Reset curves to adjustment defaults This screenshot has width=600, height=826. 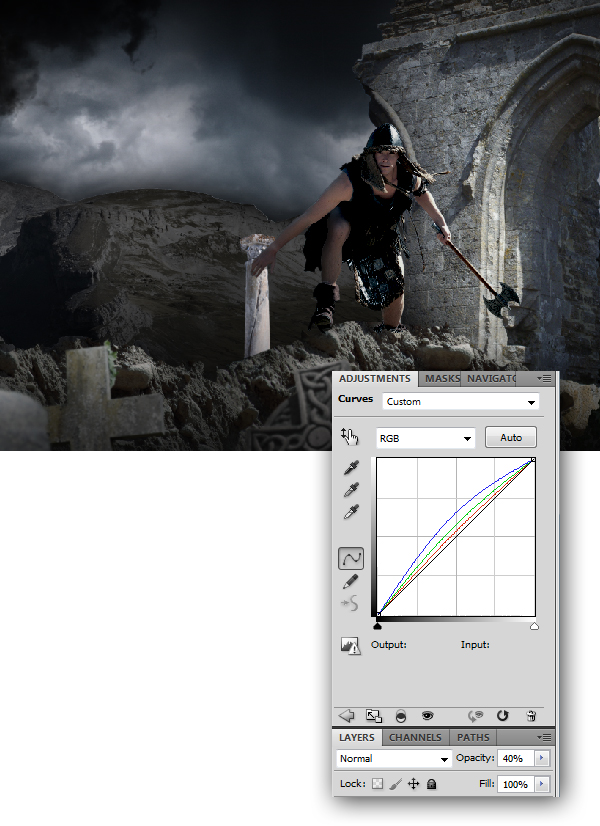coord(502,715)
